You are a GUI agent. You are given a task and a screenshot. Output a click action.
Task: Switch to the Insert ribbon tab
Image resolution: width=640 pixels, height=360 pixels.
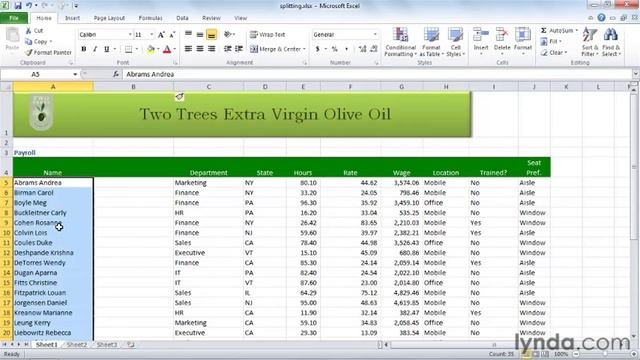click(72, 18)
